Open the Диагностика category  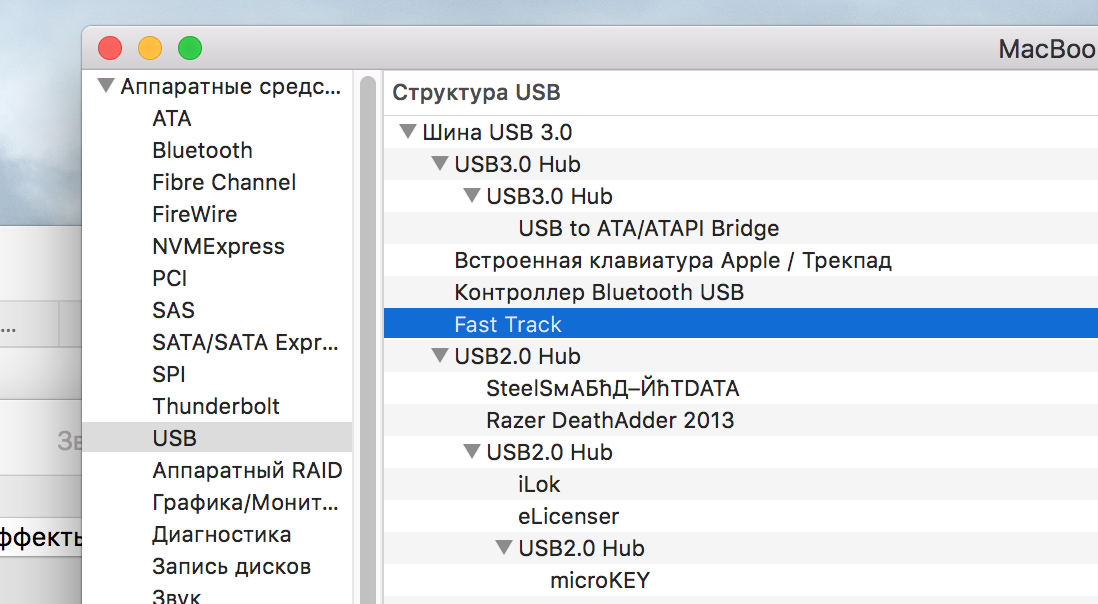(x=221, y=535)
